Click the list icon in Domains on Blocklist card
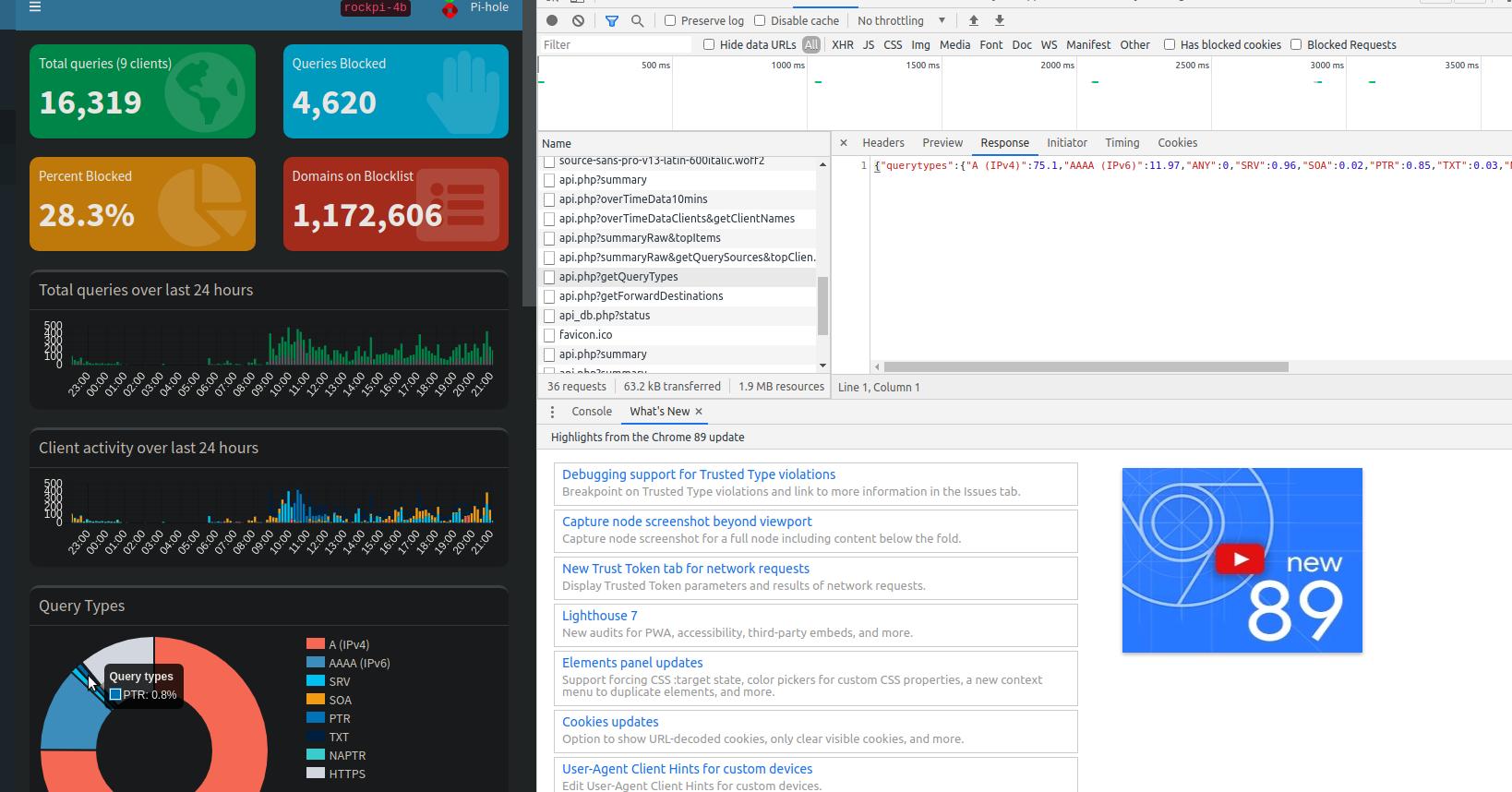Screen dimensions: 1512x792 458,204
